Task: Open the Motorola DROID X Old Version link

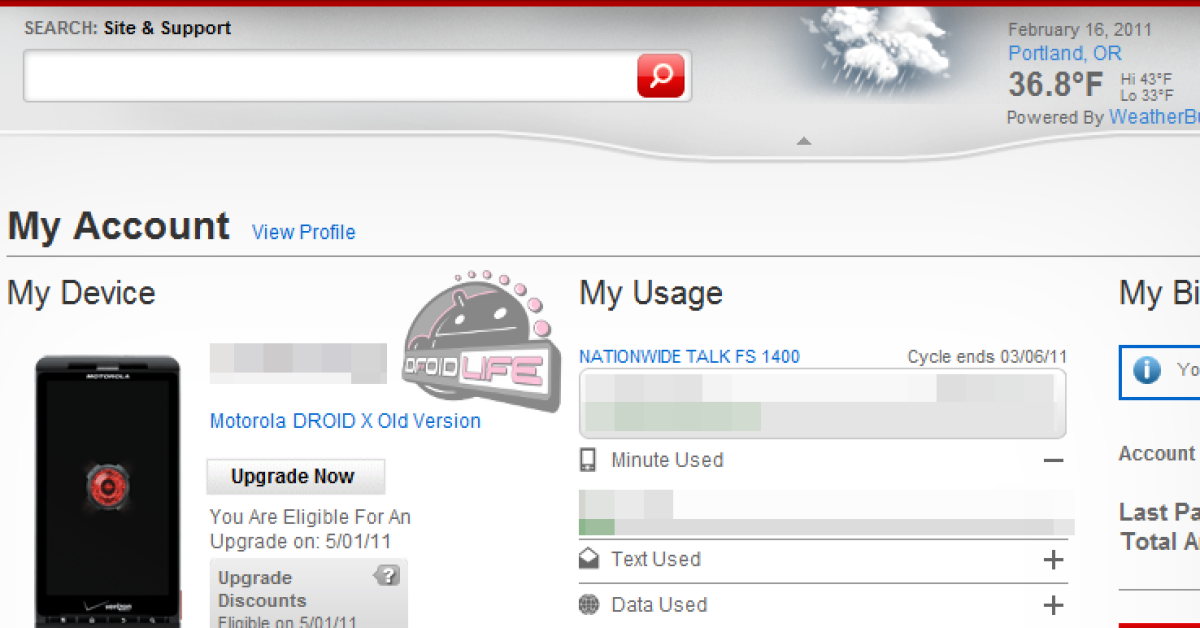Action: click(x=345, y=421)
